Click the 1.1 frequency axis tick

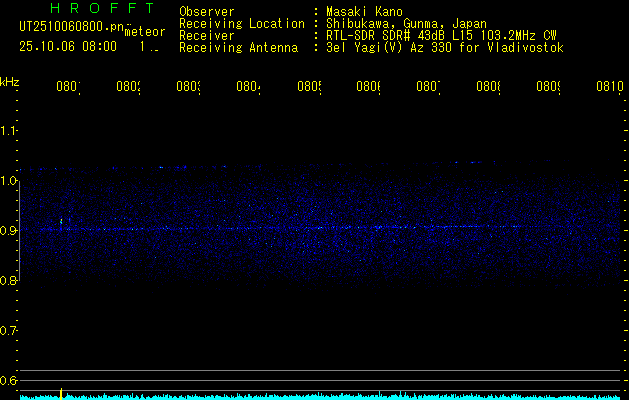click(x=9, y=131)
